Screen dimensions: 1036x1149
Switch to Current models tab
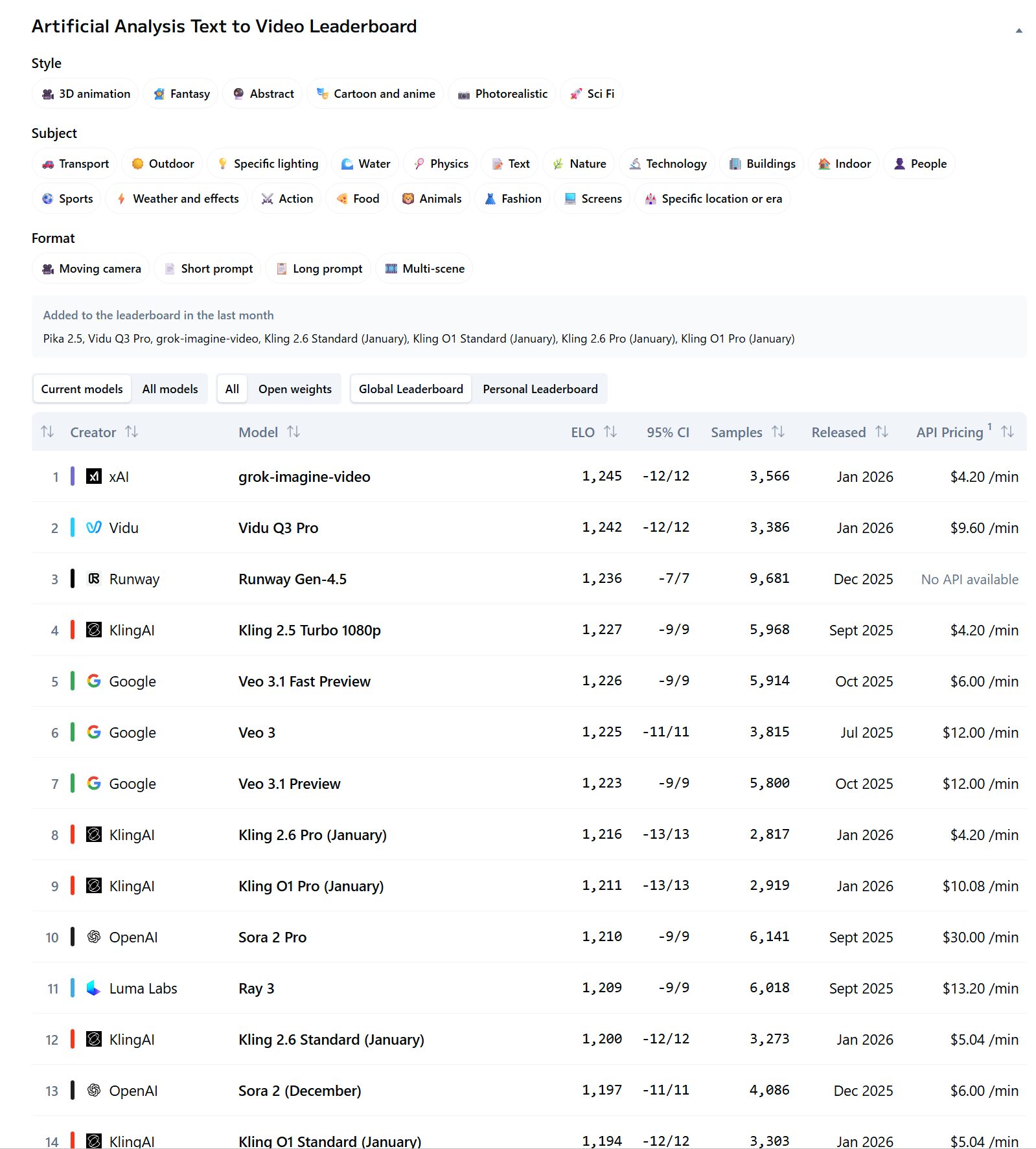tap(82, 389)
